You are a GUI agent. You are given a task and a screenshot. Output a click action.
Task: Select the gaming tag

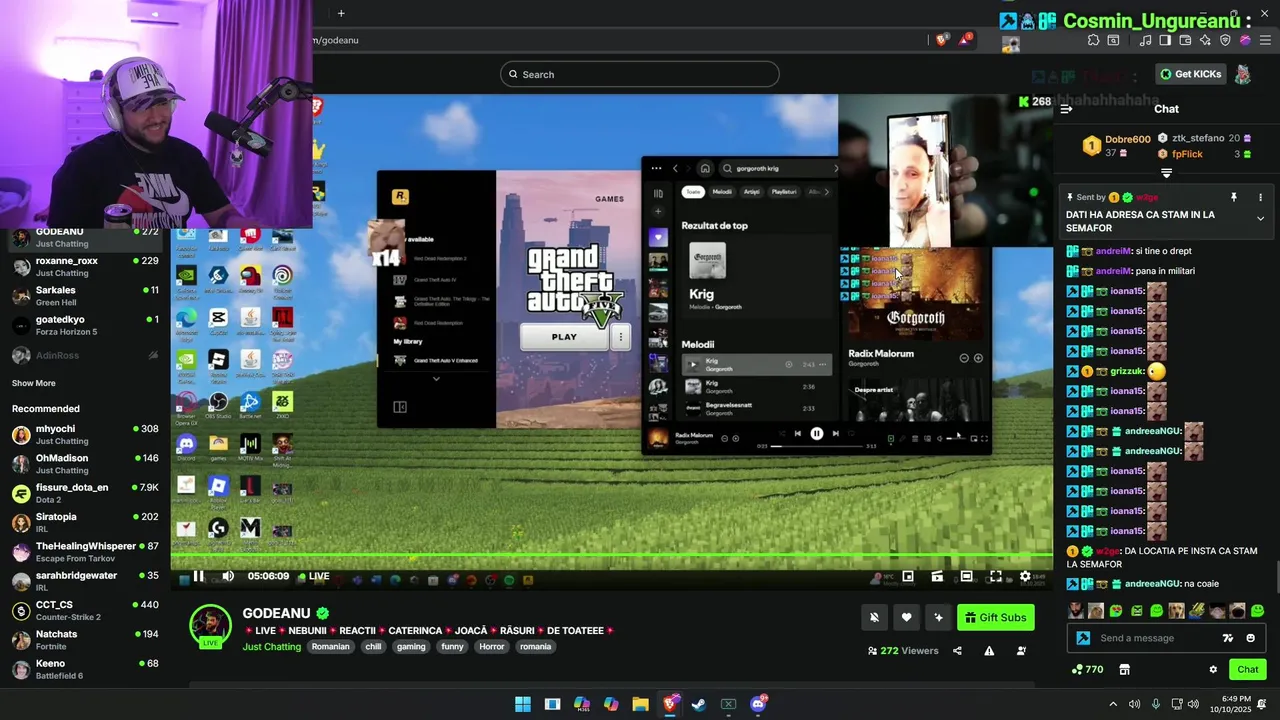(411, 647)
